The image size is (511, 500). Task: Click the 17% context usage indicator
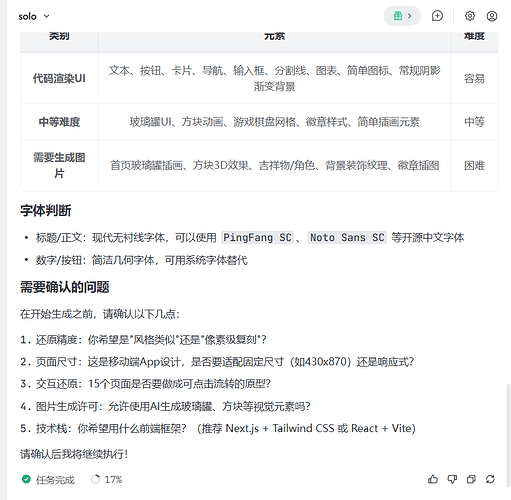(106, 480)
